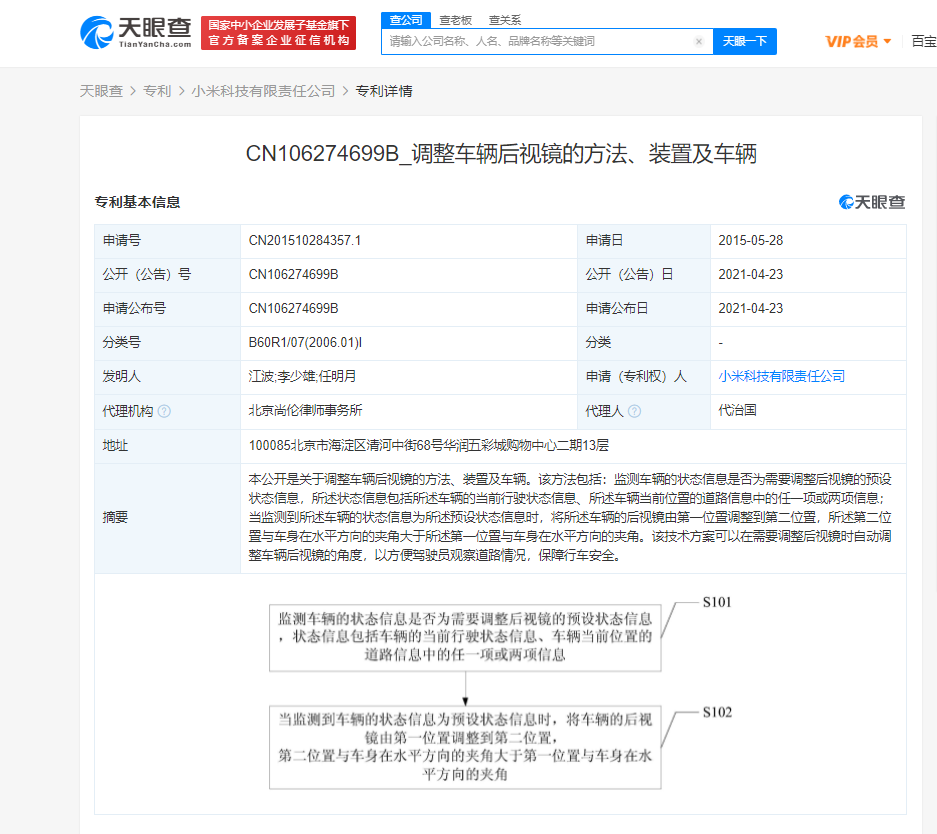Click the 专利详情 breadcrumb text
937x834 pixels.
[x=384, y=91]
